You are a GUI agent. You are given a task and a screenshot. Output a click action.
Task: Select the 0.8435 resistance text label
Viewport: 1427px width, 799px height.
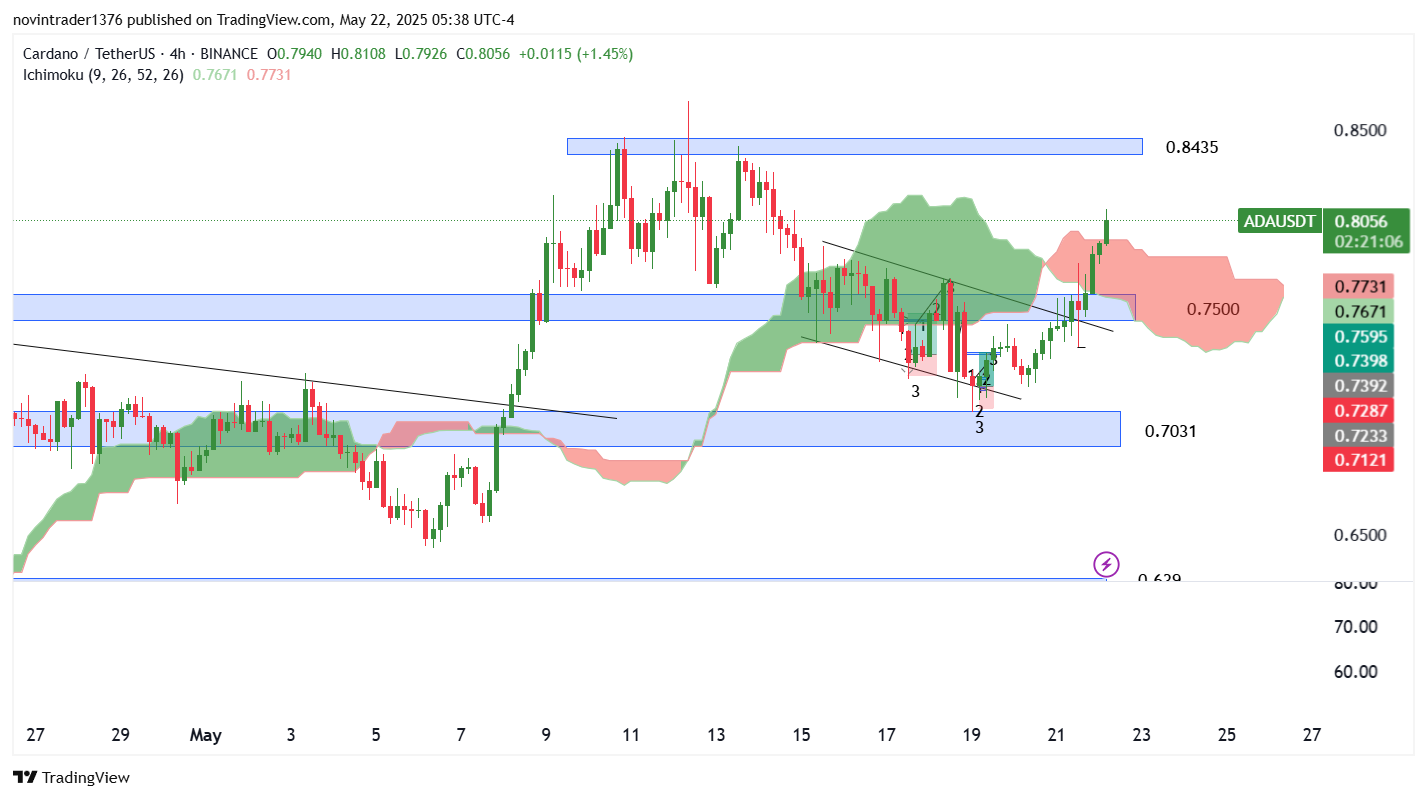[x=1192, y=148]
